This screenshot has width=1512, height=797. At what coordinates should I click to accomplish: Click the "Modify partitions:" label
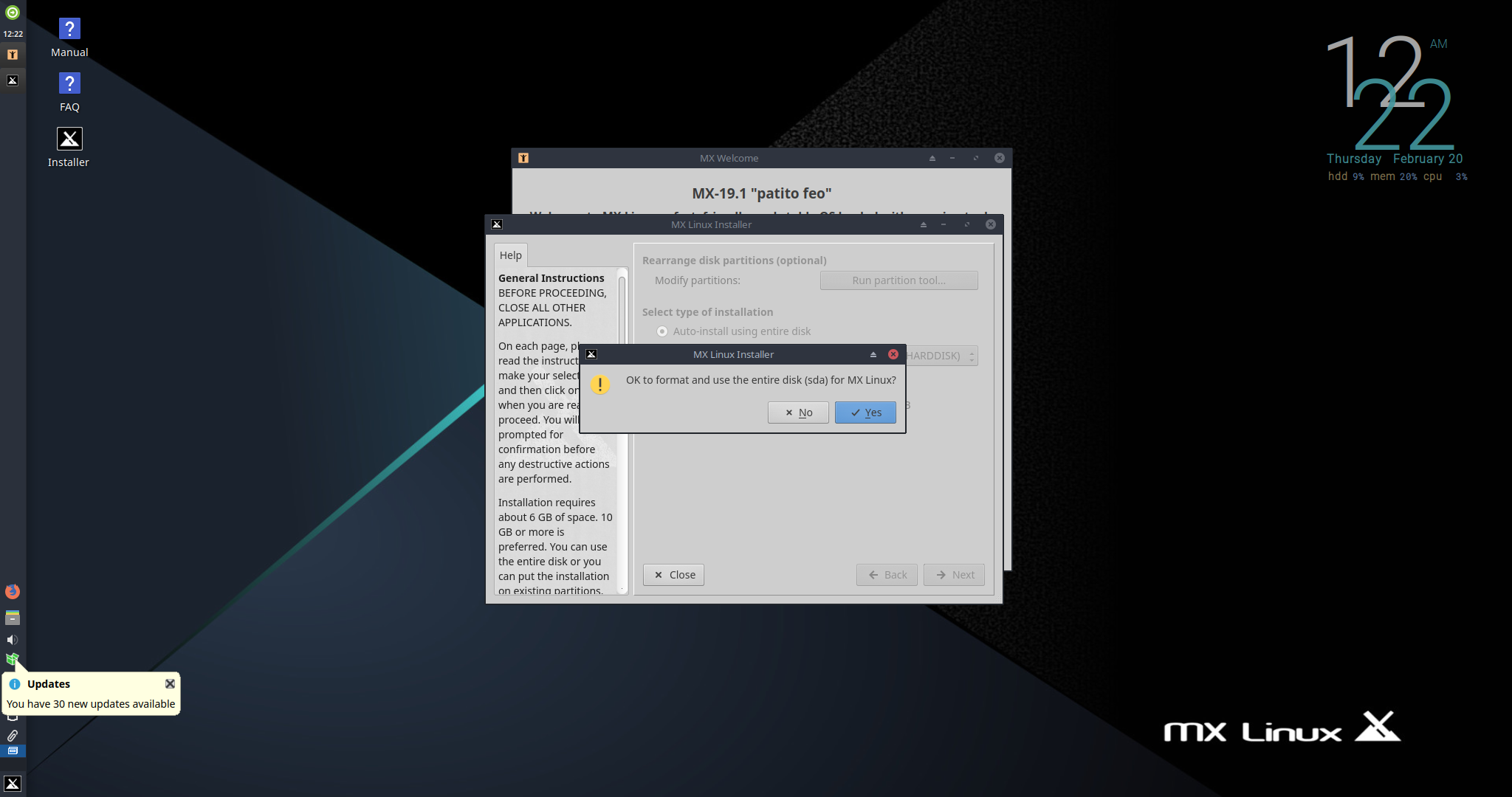pos(698,280)
